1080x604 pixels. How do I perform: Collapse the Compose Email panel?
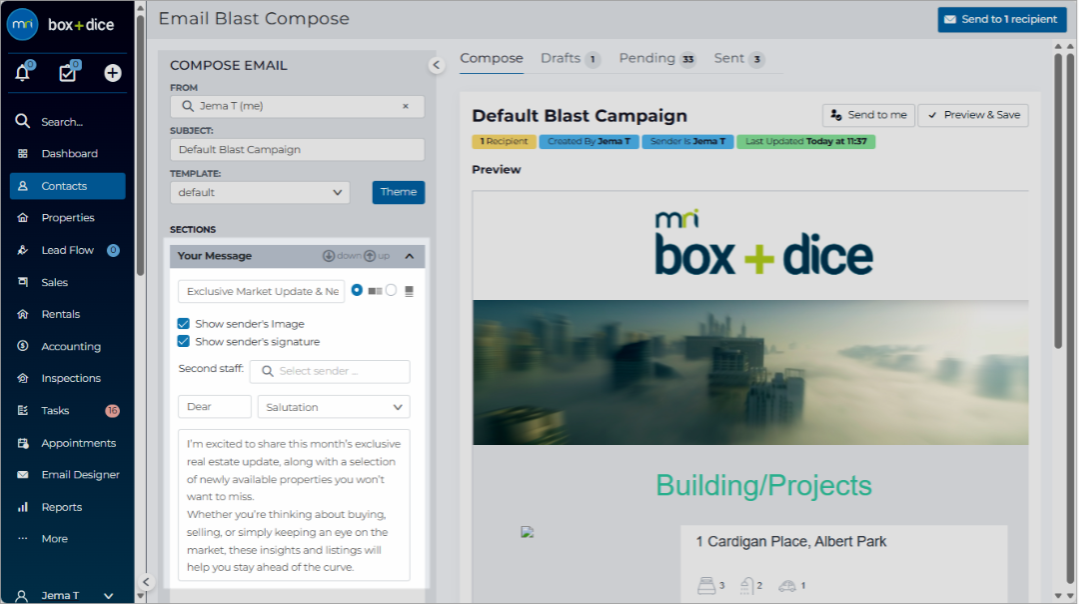(x=436, y=65)
